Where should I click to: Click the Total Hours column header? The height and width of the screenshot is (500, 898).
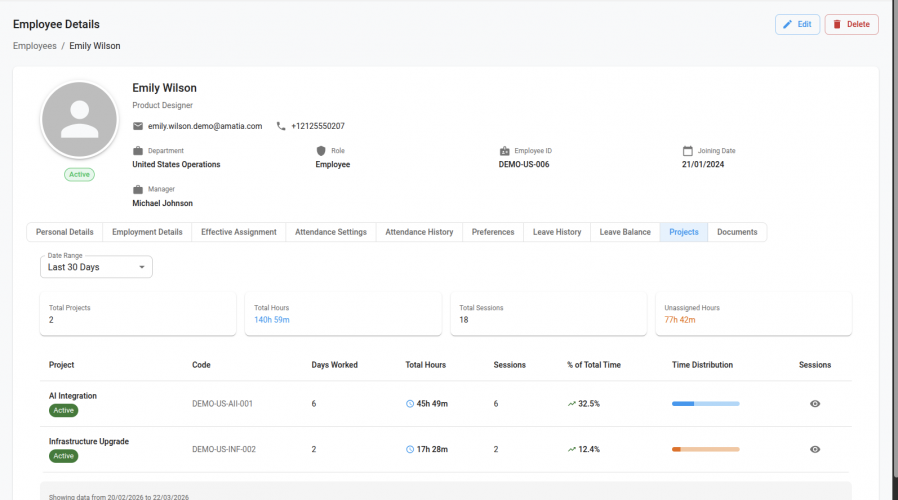426,365
